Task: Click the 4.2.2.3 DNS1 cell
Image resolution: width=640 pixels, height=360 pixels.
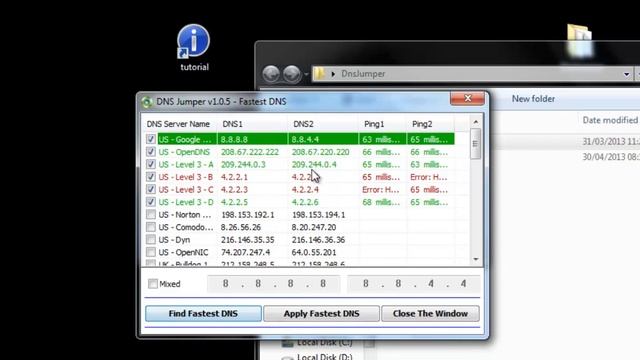Action: 234,190
